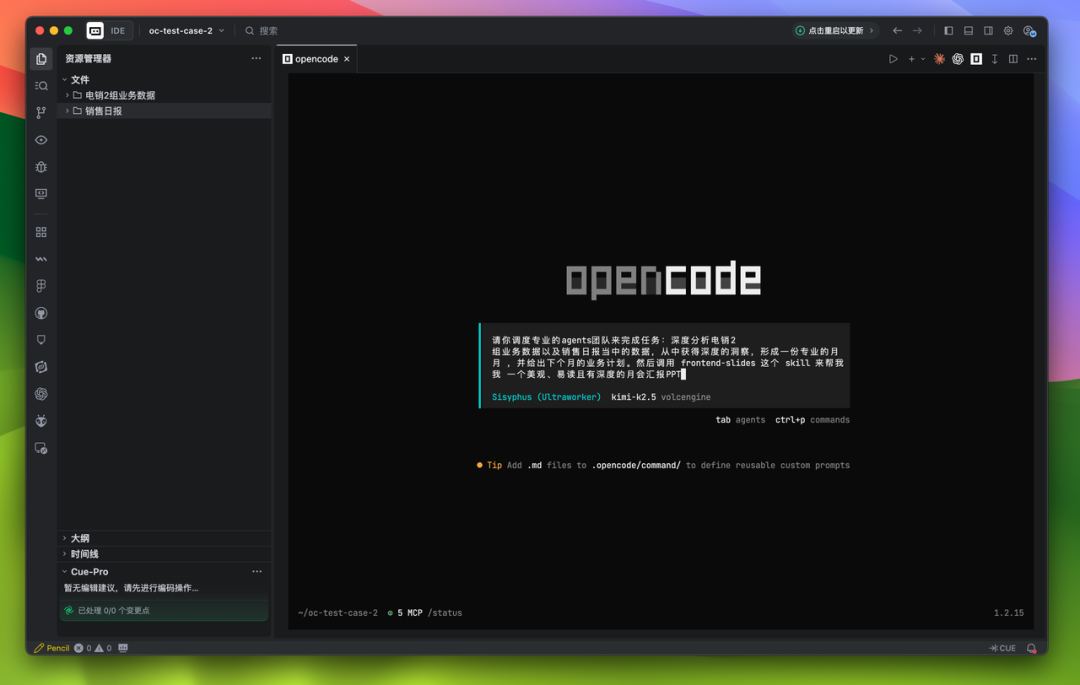Image resolution: width=1080 pixels, height=685 pixels.
Task: Expand the 大纲 outline section
Action: tap(80, 538)
